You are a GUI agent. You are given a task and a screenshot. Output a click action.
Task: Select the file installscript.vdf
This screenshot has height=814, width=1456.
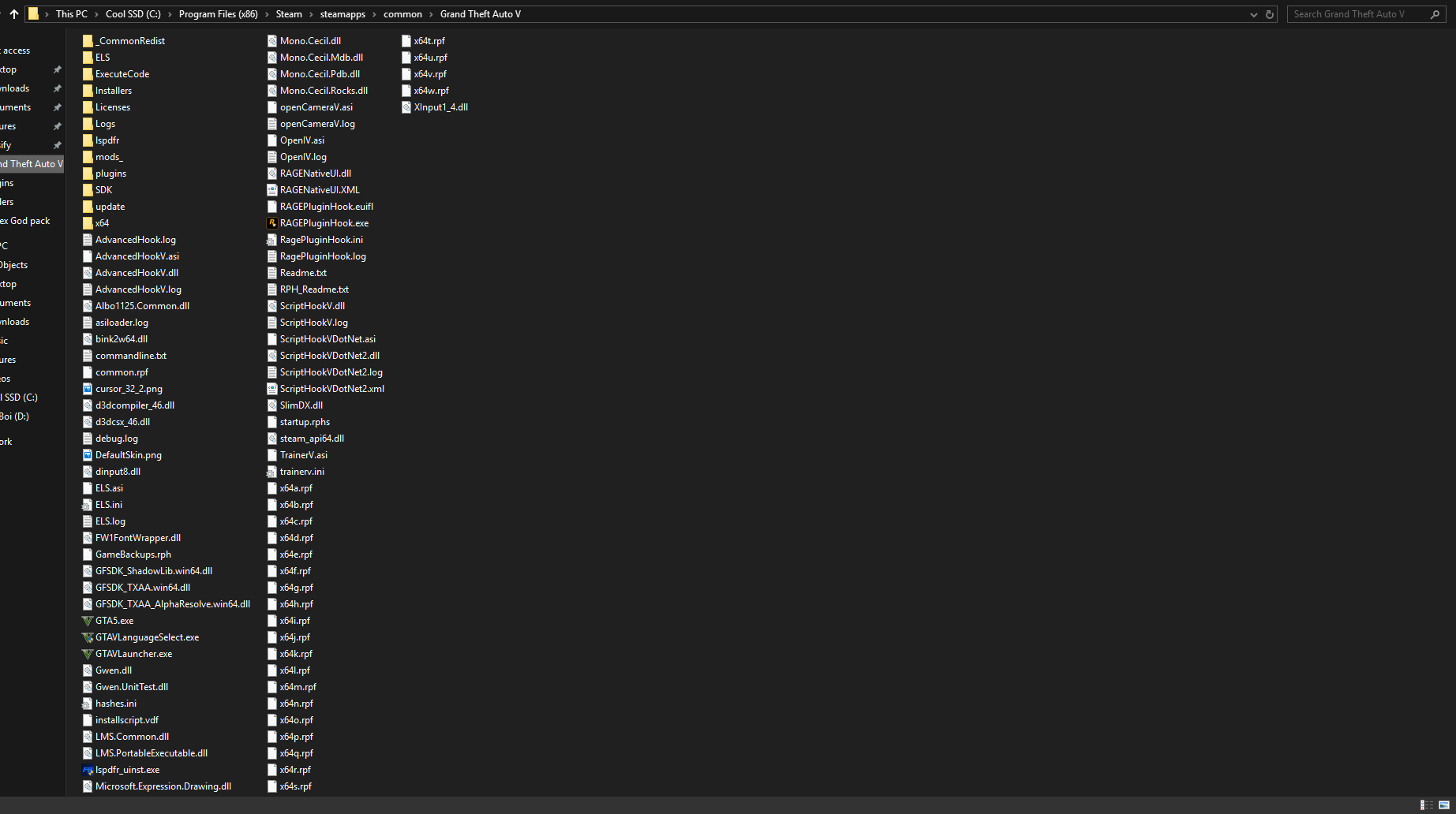(127, 720)
